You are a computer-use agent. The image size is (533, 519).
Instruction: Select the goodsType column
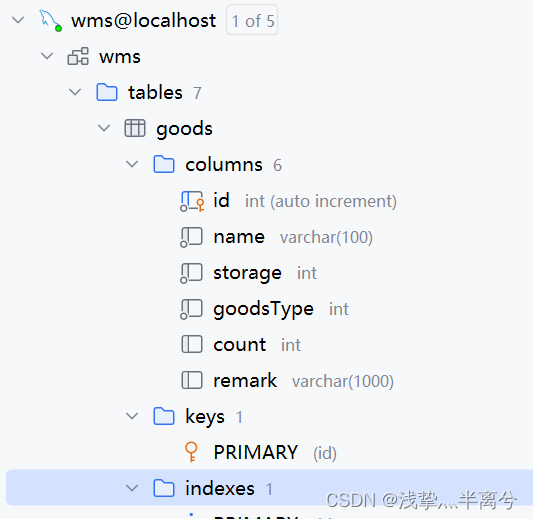coord(263,309)
